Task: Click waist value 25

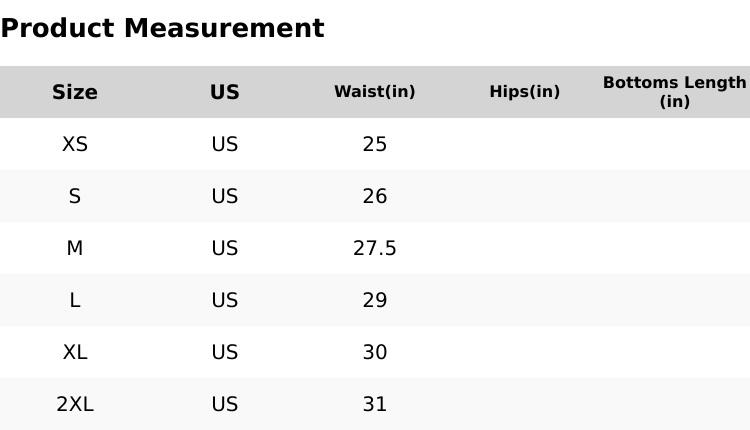Action: (x=375, y=144)
